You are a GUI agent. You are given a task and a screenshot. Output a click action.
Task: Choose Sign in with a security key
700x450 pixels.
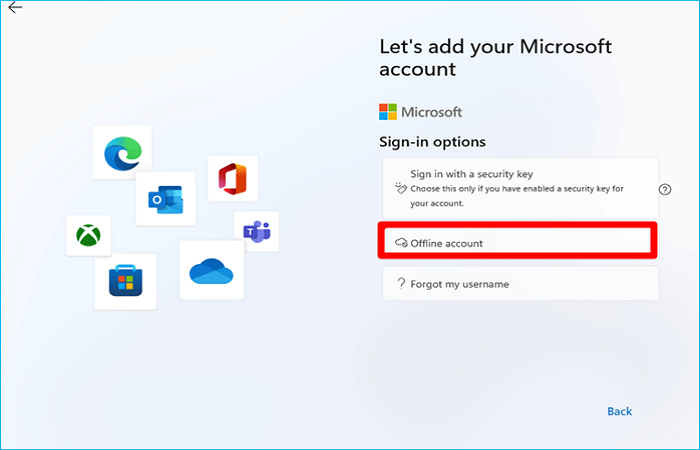pos(472,173)
